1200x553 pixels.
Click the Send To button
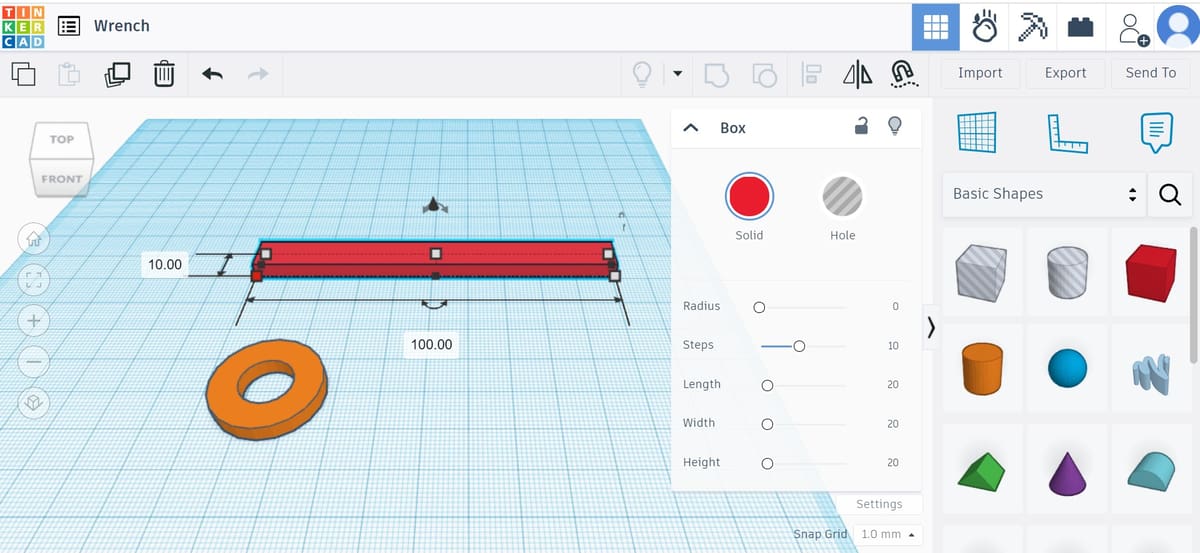pyautogui.click(x=1151, y=73)
